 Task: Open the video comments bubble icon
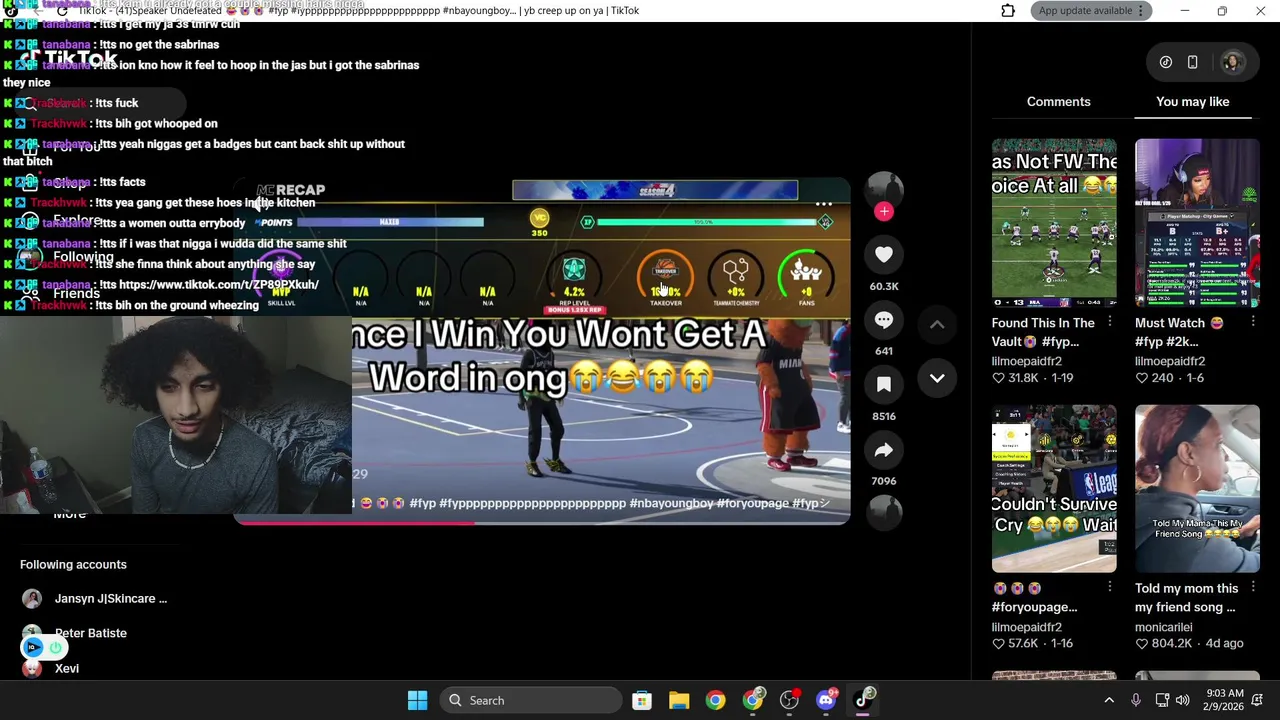tap(884, 320)
